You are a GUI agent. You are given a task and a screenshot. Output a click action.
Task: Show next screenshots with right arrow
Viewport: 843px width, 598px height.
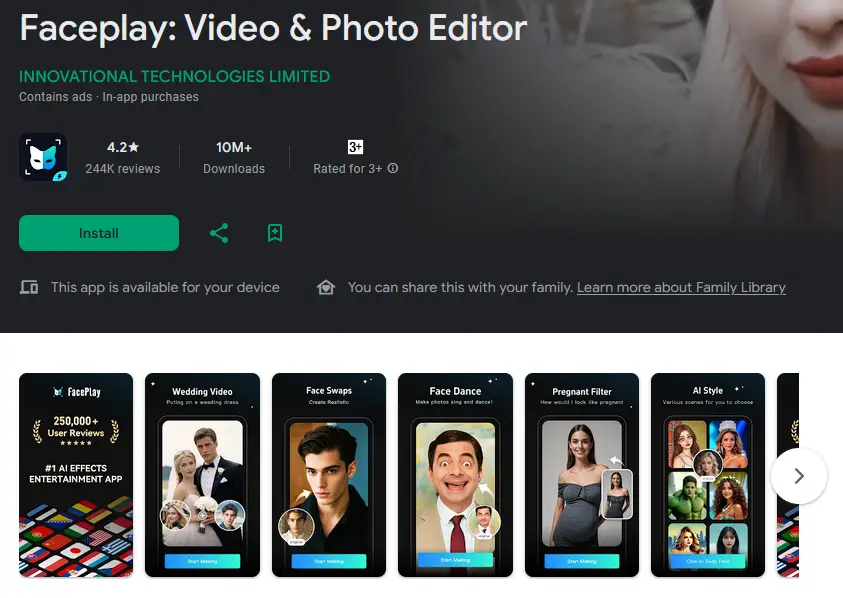coord(799,476)
